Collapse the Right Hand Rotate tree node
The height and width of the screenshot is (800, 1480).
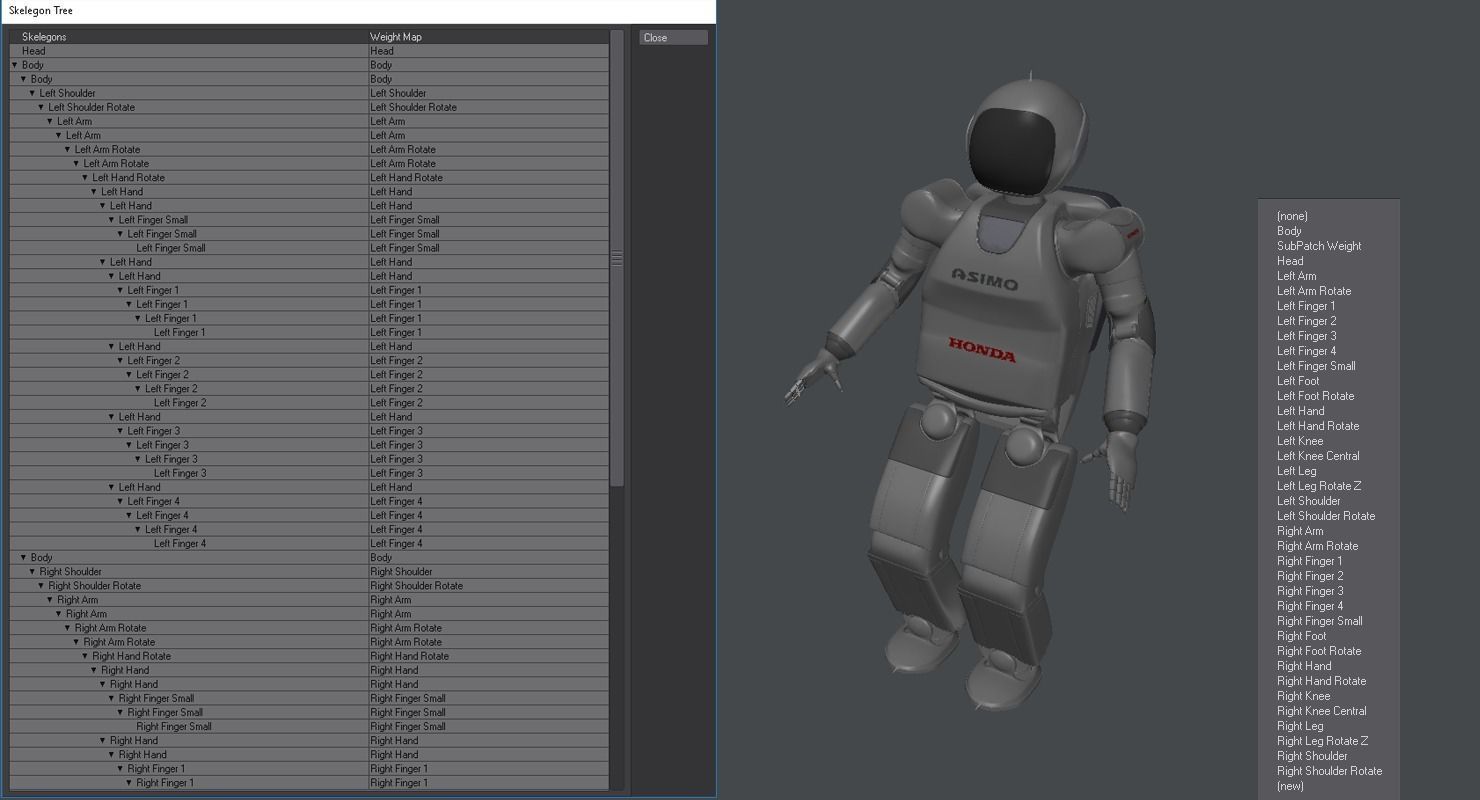click(x=85, y=657)
